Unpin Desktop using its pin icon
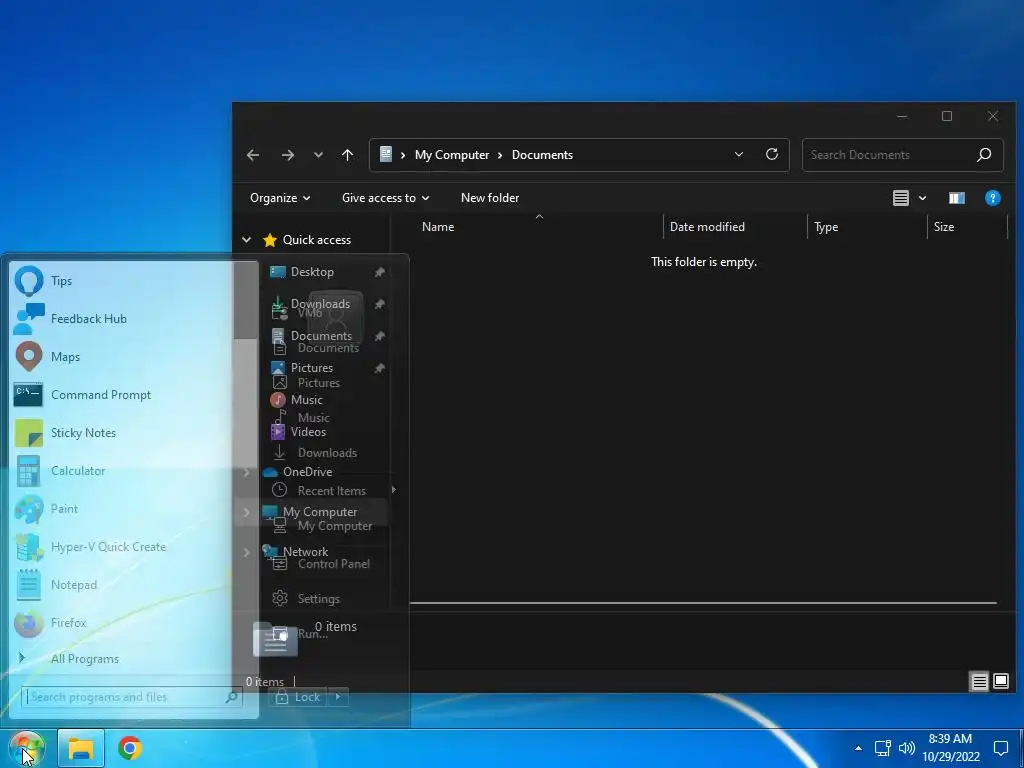This screenshot has height=768, width=1024. tap(379, 272)
